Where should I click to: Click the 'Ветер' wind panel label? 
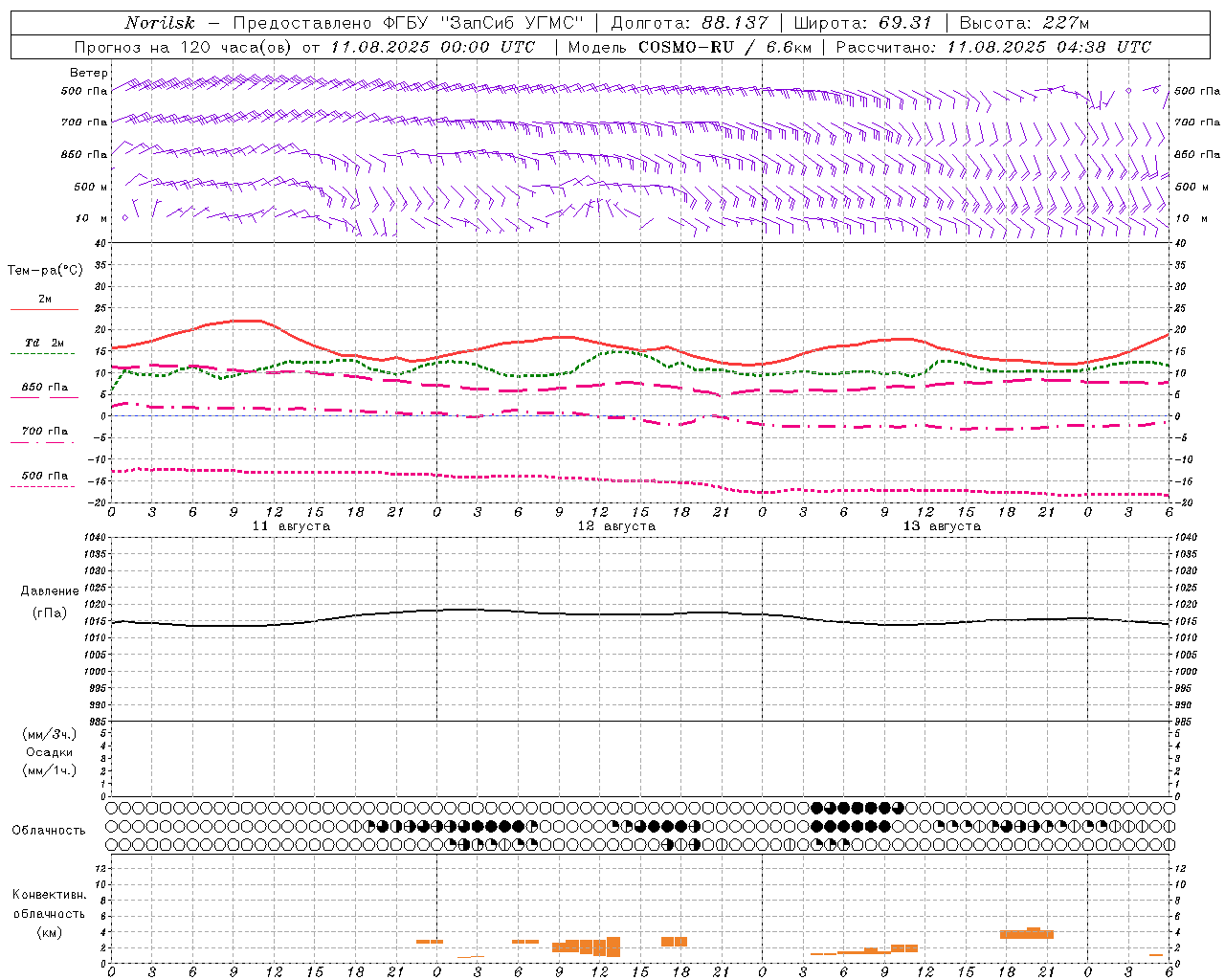pos(89,73)
